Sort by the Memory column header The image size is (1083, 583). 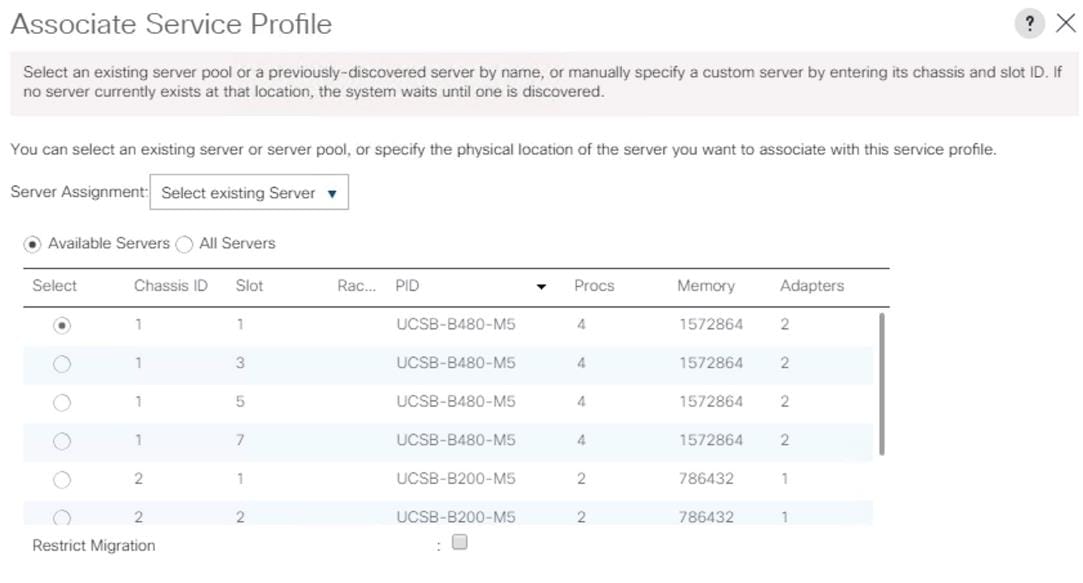point(706,286)
